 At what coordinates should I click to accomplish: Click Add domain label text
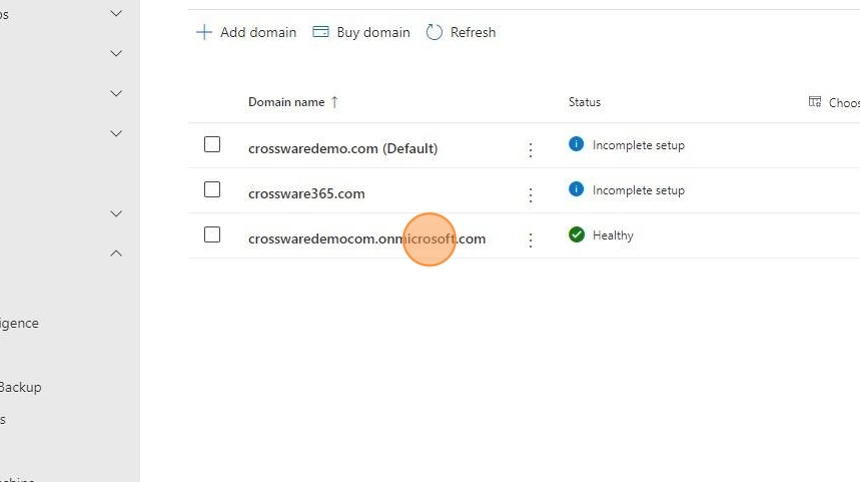click(258, 32)
